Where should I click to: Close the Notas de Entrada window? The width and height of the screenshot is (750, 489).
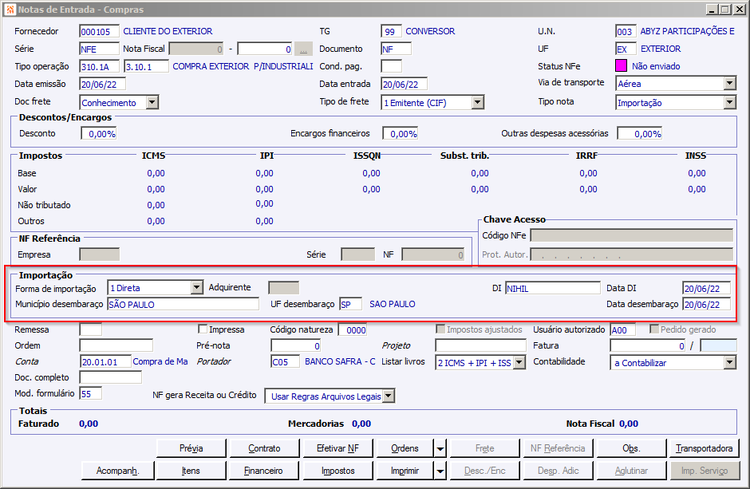coord(737,8)
